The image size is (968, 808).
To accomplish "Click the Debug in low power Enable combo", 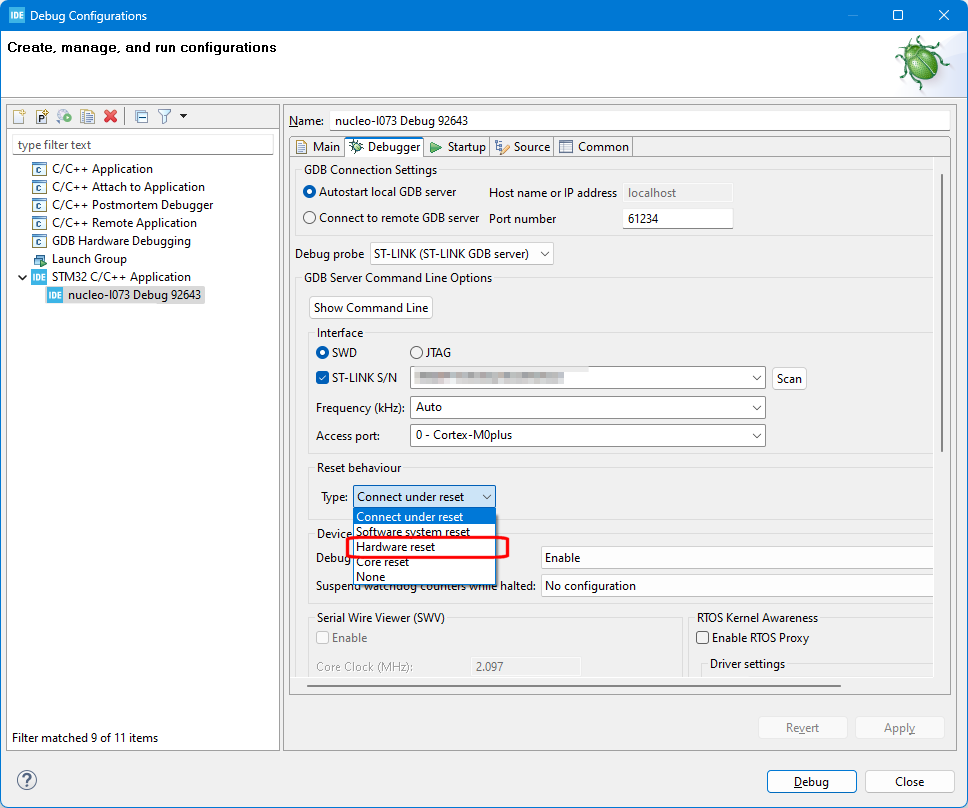I will point(737,557).
